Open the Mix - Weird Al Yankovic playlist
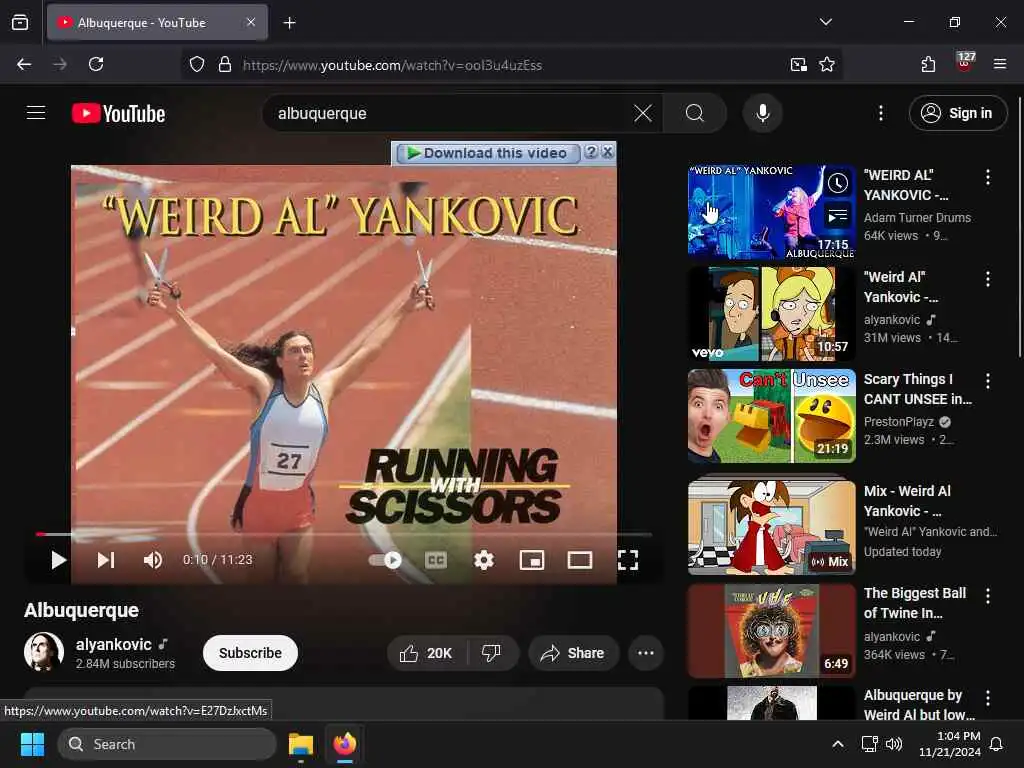1024x768 pixels. (x=771, y=527)
